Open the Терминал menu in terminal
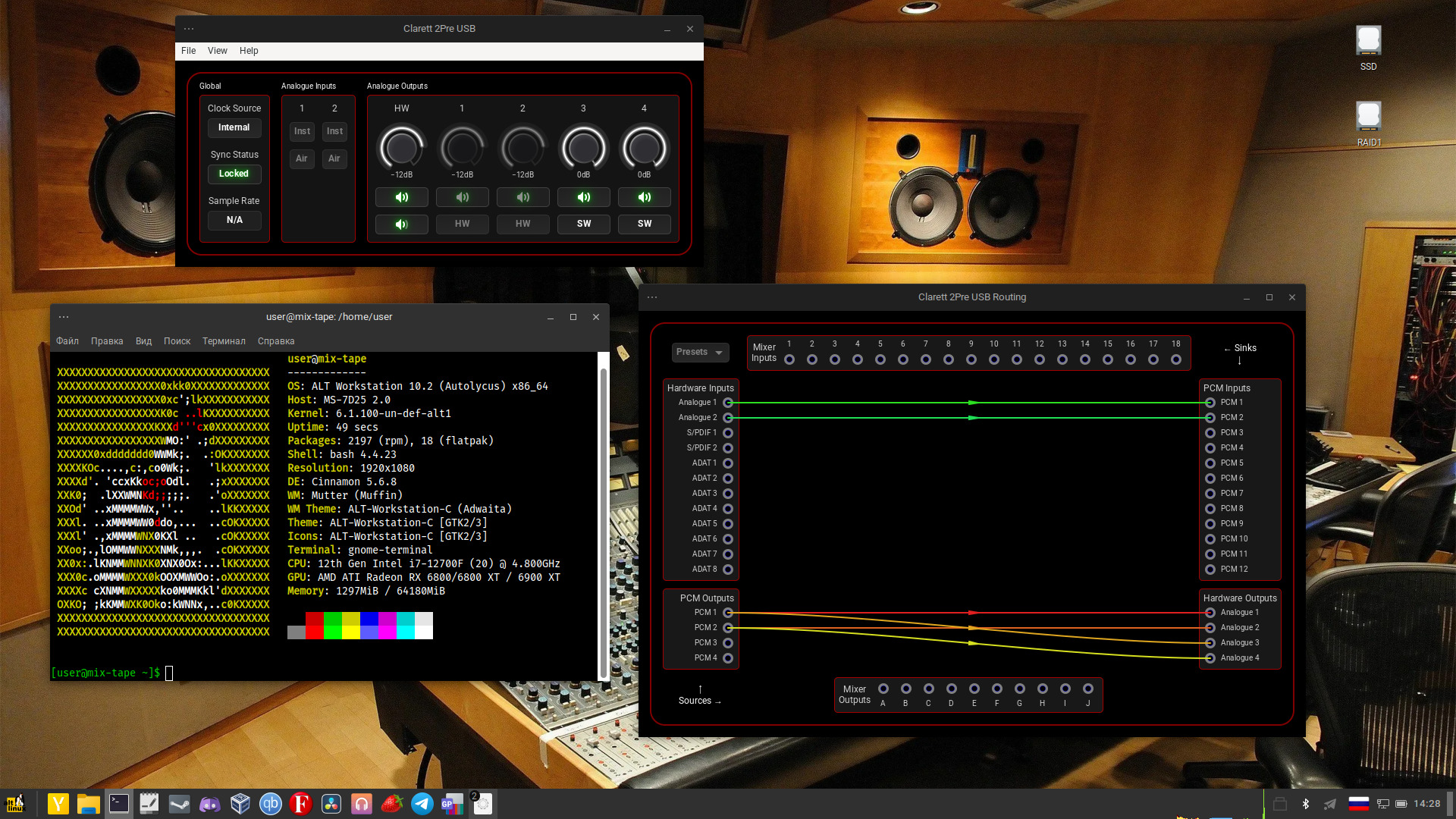 click(x=224, y=341)
